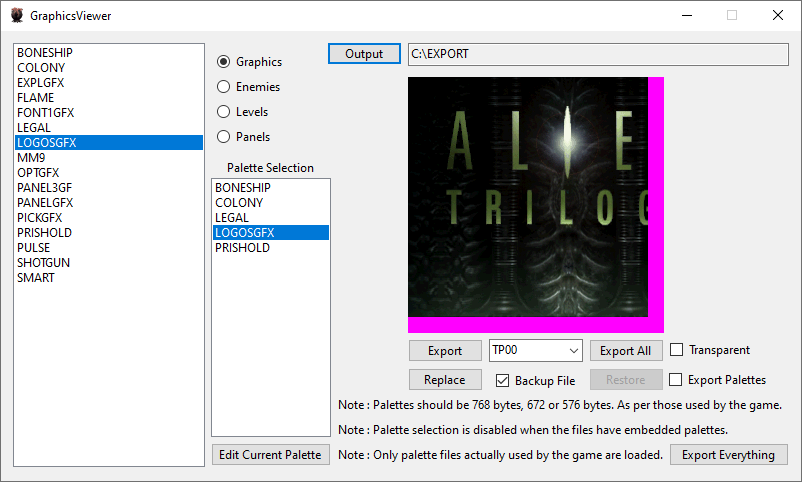Image resolution: width=802 pixels, height=482 pixels.
Task: Click the Alien Trilogy logo preview image
Action: click(536, 205)
